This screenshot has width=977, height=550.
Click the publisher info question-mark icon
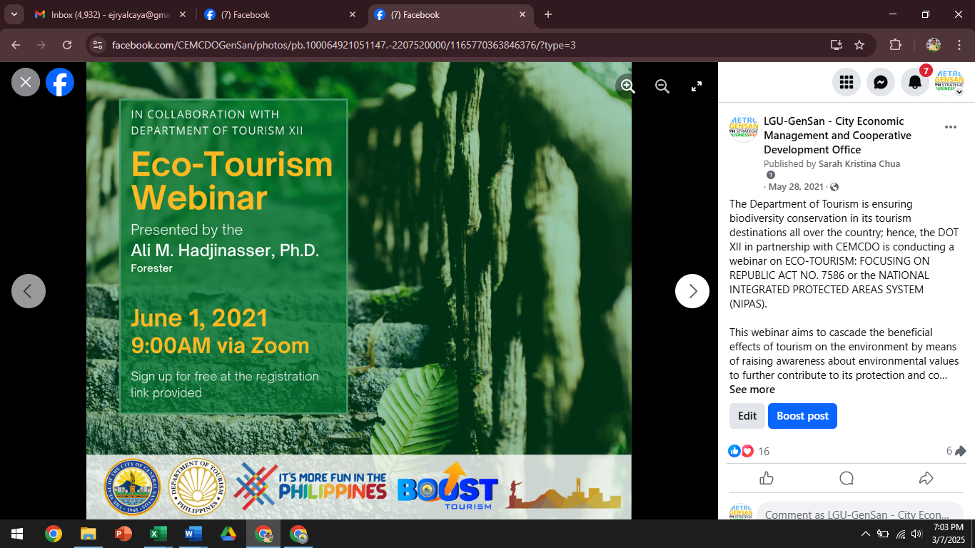[771, 175]
